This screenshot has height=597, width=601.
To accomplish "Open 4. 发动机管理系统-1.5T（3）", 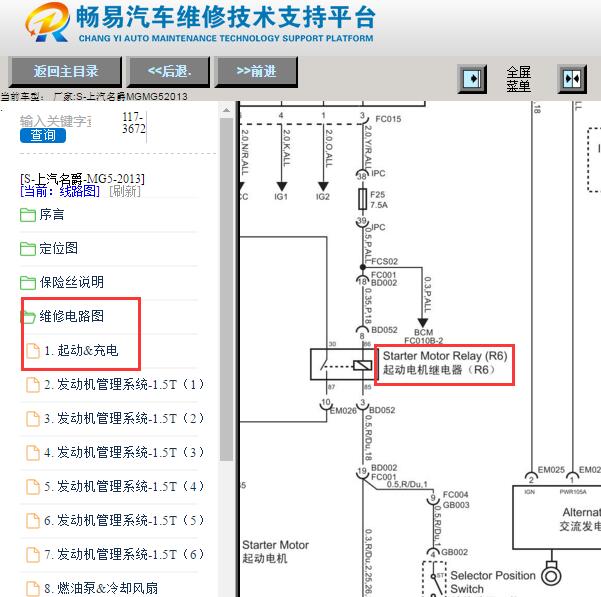I will click(123, 452).
